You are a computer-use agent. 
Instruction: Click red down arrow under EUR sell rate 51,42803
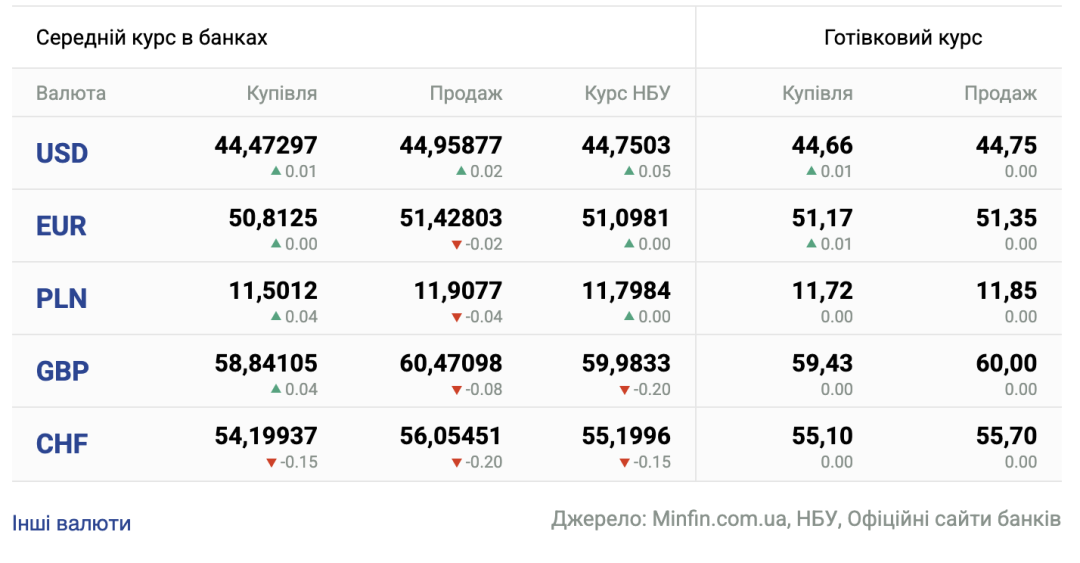point(456,245)
